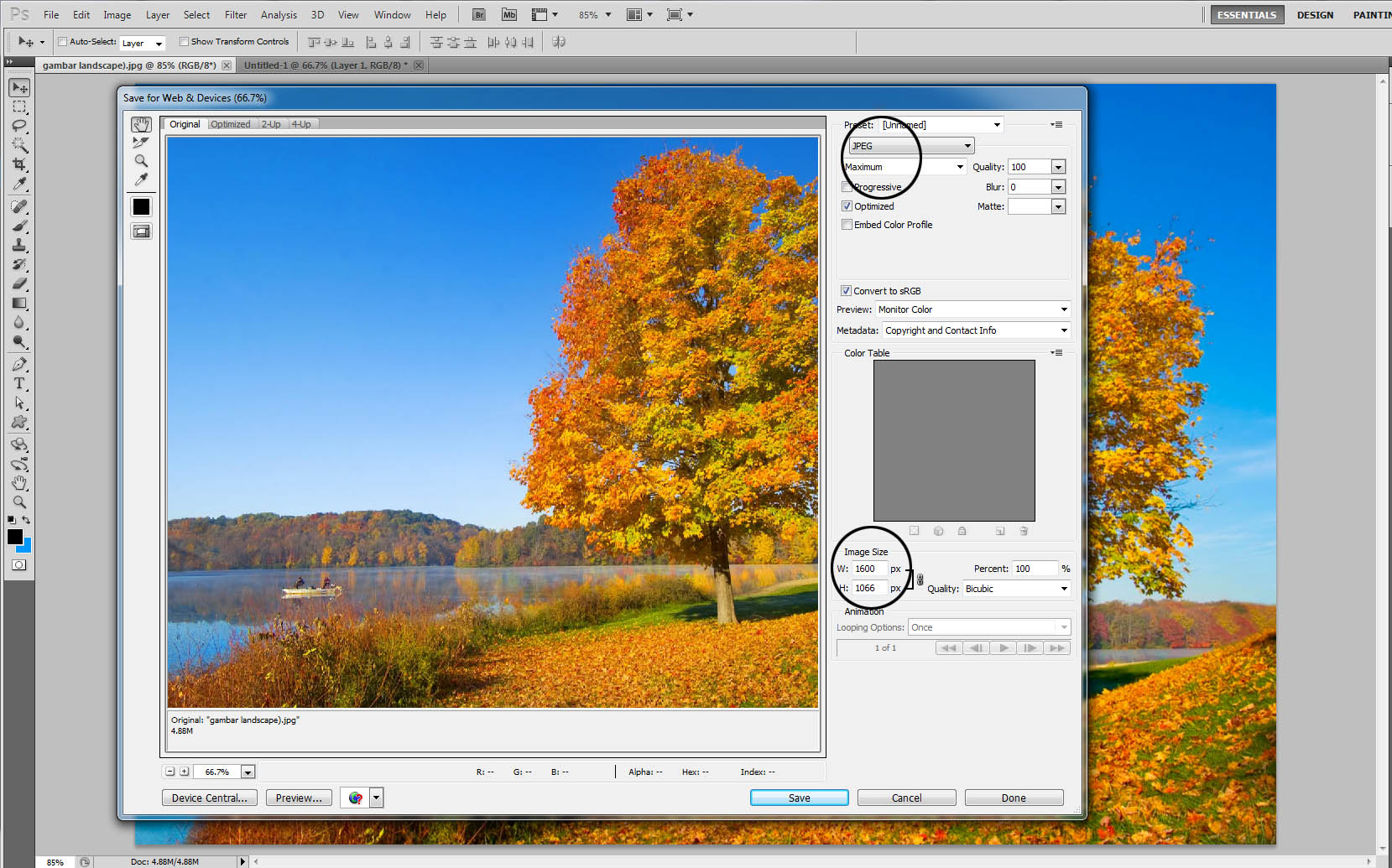Select the Hand tool in the dialog
The width and height of the screenshot is (1392, 868).
141,123
